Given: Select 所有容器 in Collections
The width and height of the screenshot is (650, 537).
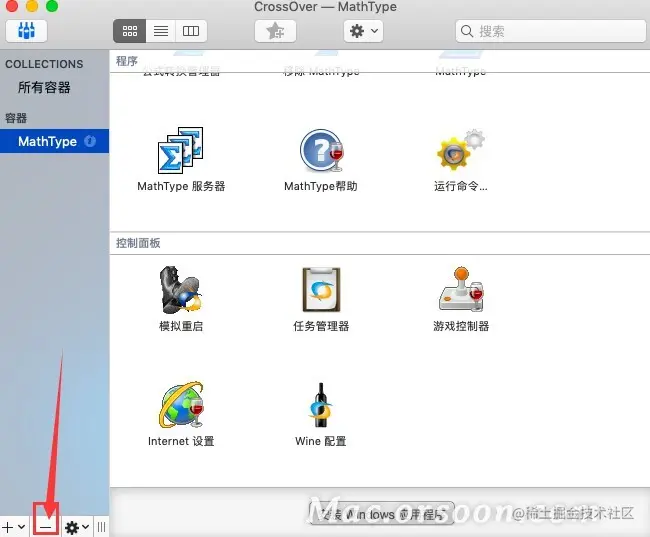Looking at the screenshot, I should click(x=44, y=87).
